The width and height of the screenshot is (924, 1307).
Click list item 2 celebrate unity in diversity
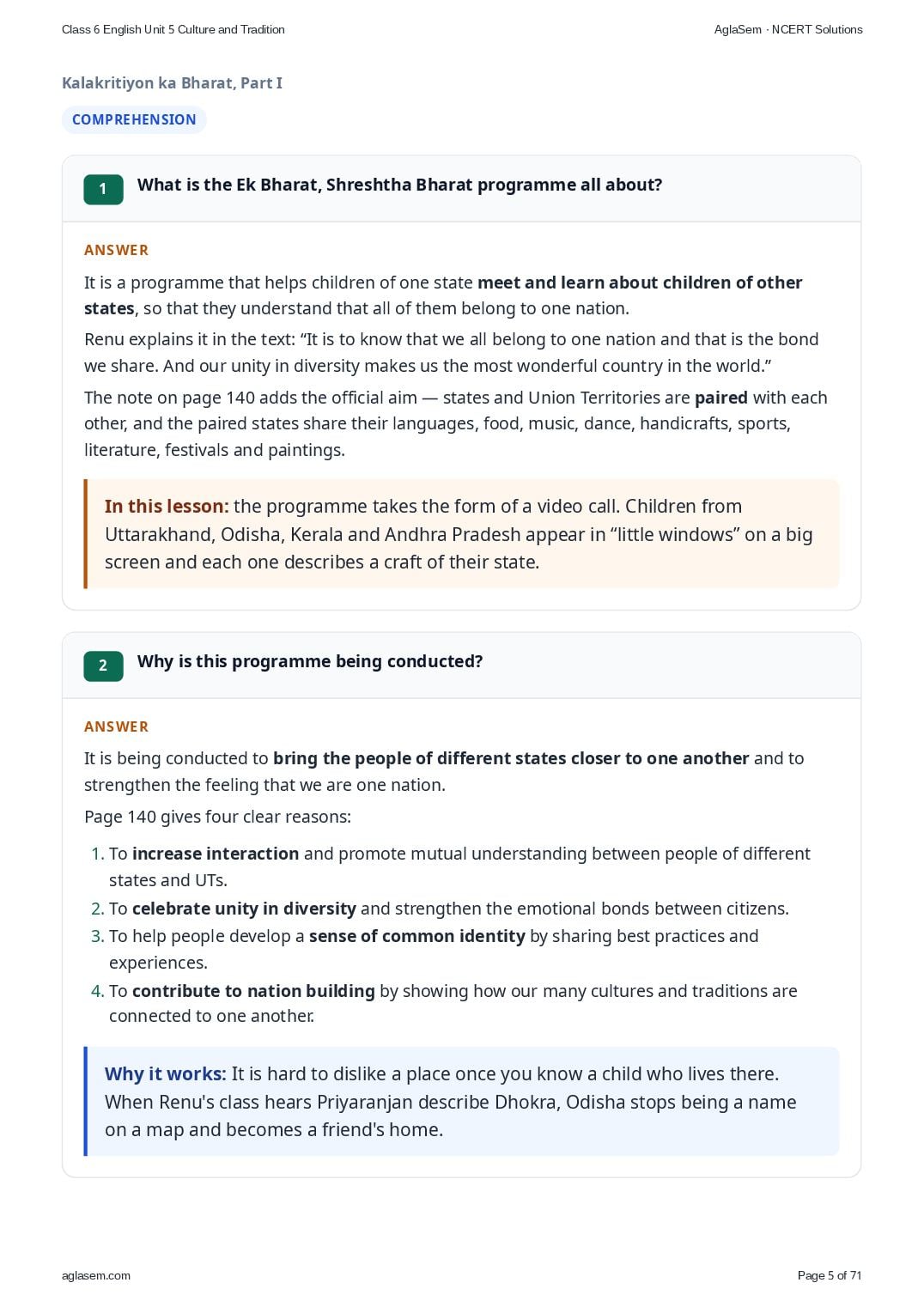point(440,909)
